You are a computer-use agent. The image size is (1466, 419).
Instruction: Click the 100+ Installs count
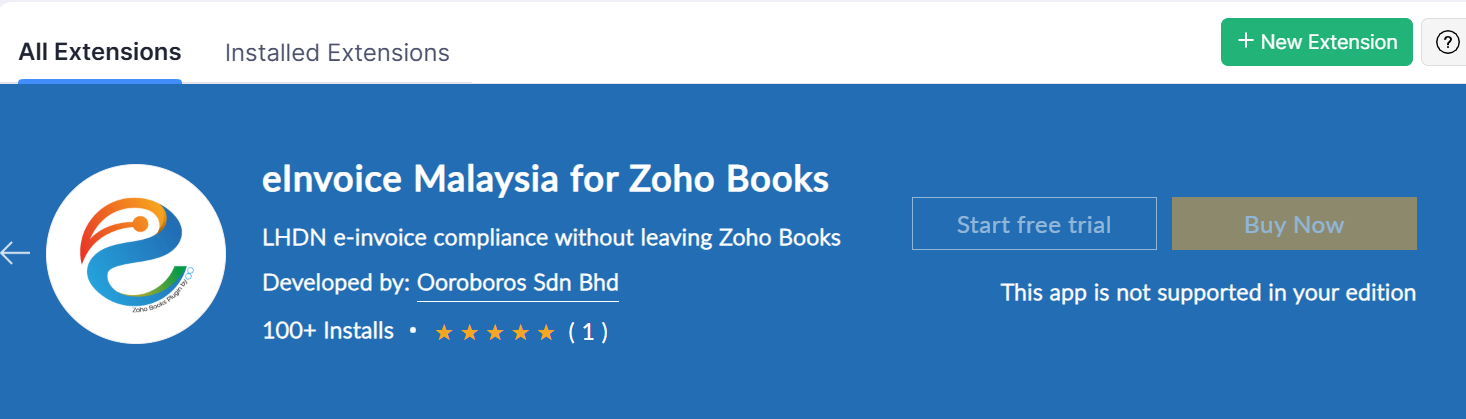(x=328, y=331)
